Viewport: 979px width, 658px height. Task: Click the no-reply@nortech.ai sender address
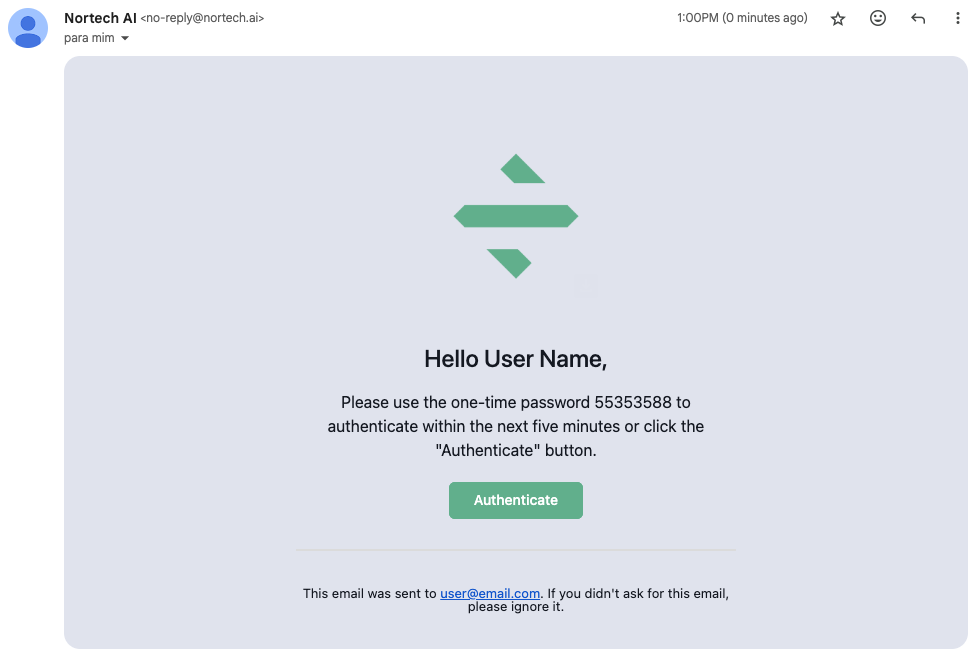pyautogui.click(x=202, y=18)
